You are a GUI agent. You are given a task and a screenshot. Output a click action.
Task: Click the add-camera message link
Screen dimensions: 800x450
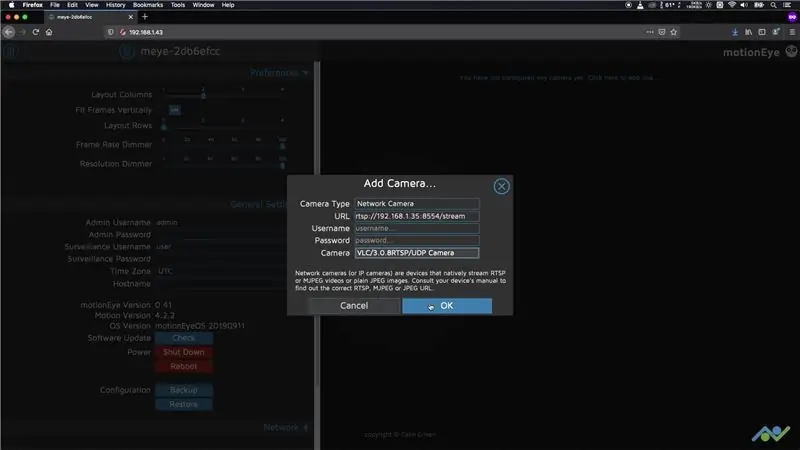[559, 78]
